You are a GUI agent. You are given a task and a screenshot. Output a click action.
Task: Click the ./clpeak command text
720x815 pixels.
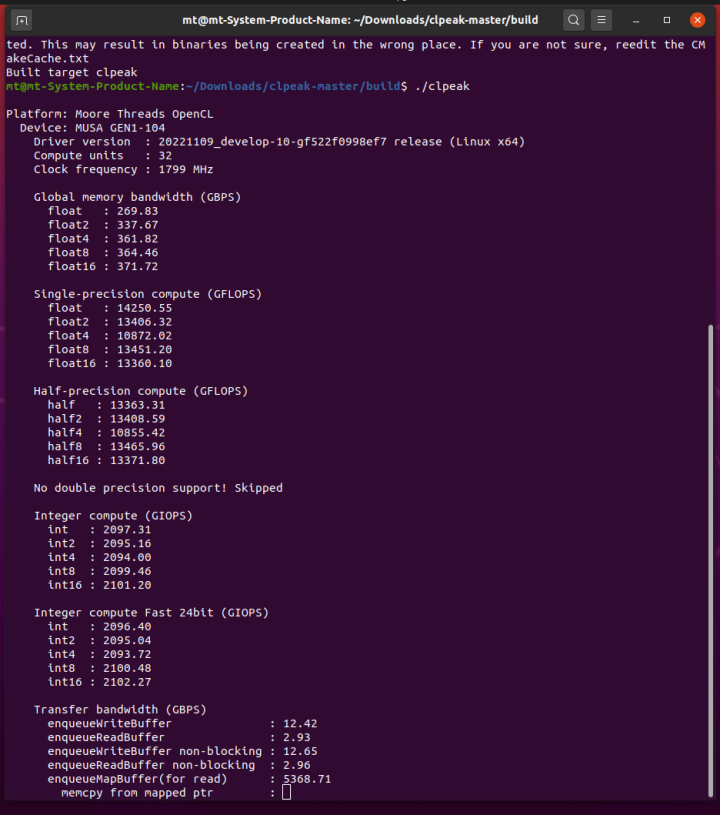[442, 86]
